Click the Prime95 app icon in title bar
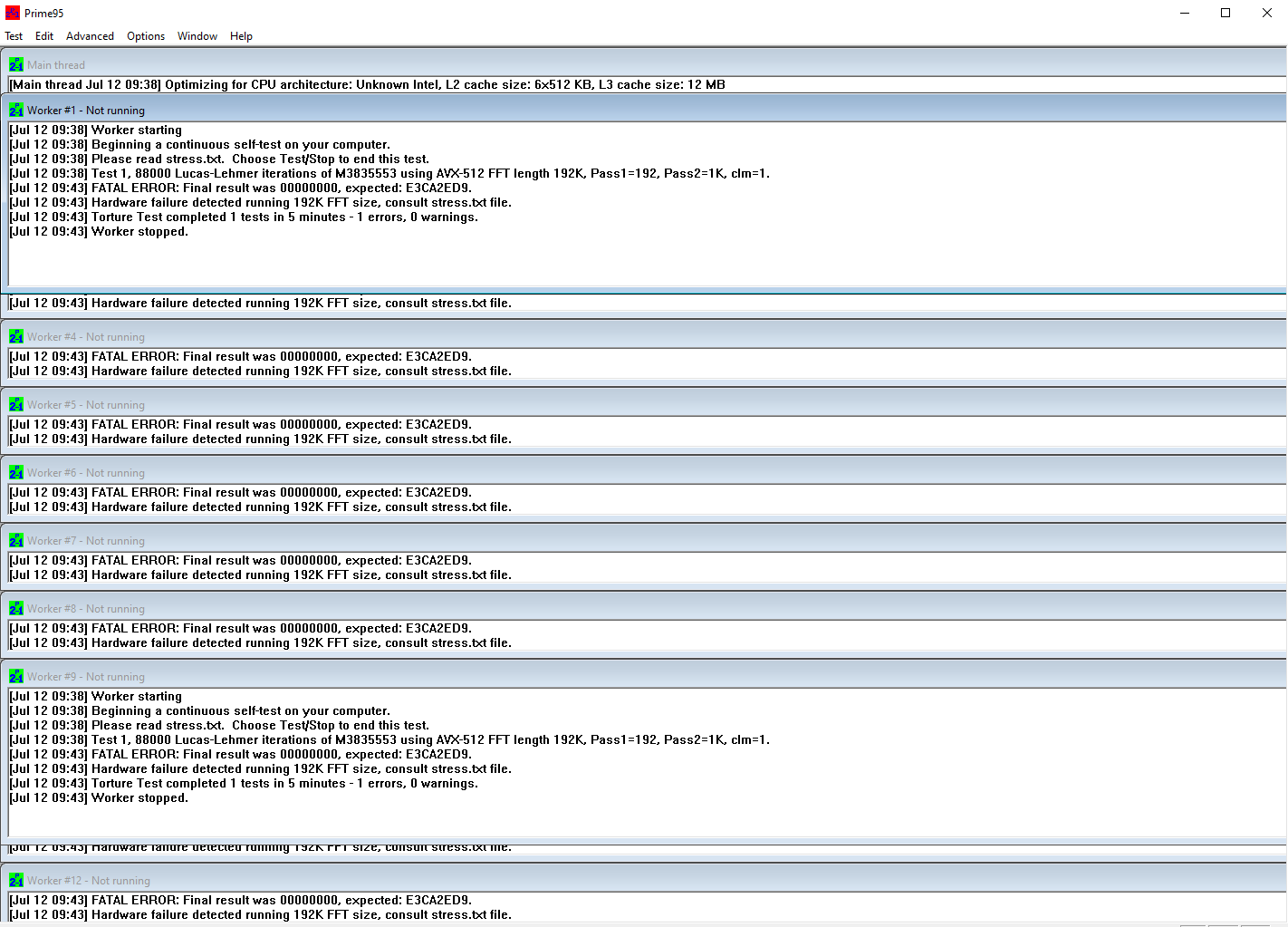This screenshot has width=1288, height=927. 13,13
